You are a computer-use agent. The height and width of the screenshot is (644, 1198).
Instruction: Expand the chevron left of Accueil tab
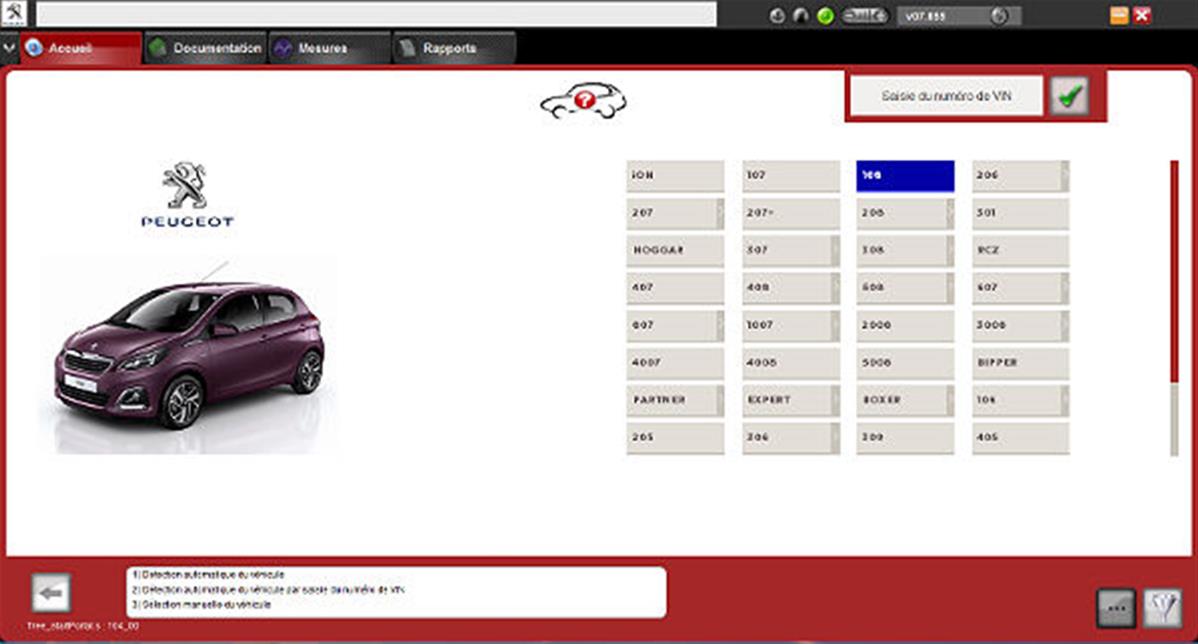point(9,48)
